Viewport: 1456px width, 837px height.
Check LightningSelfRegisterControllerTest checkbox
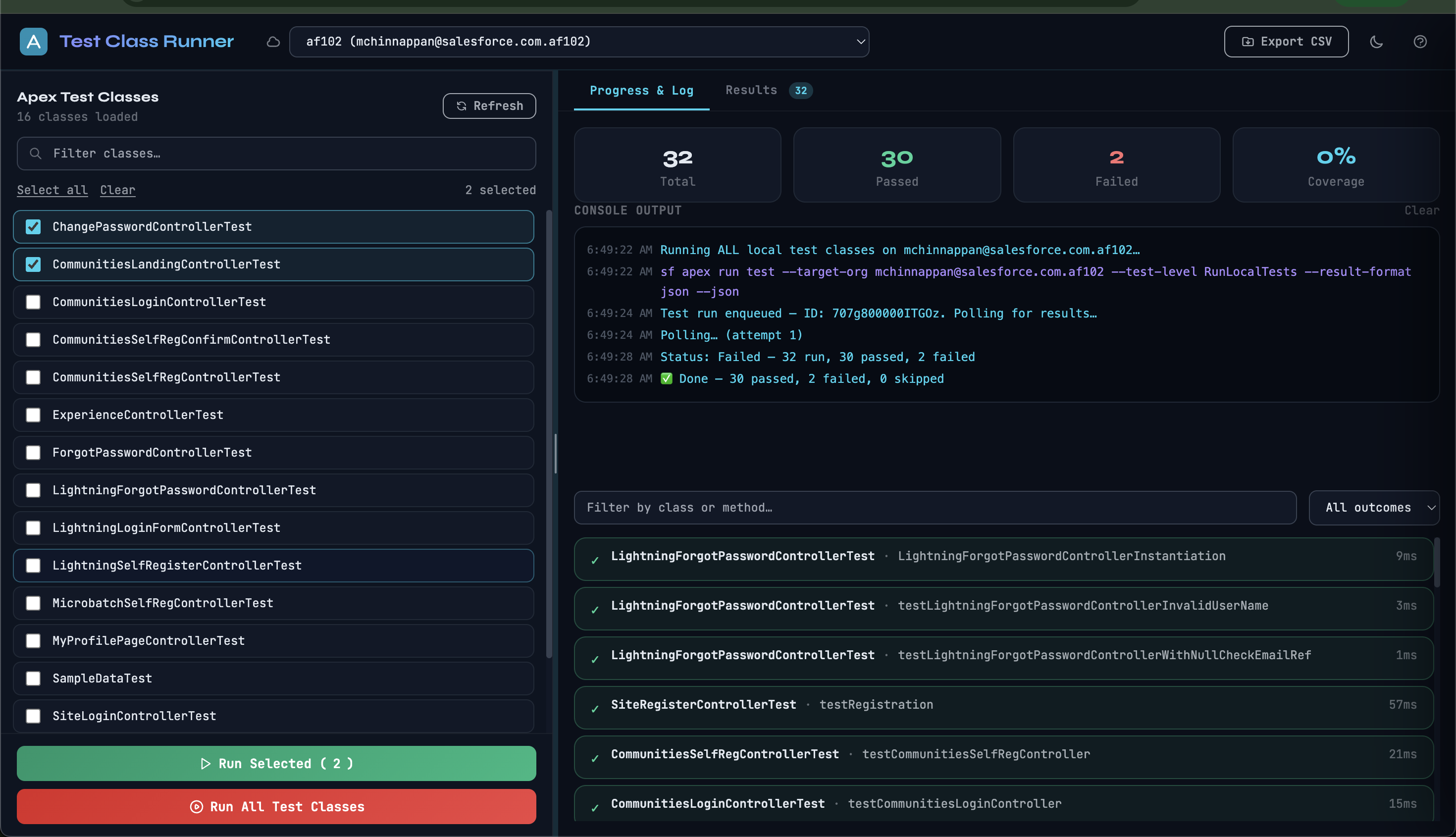[x=33, y=566]
